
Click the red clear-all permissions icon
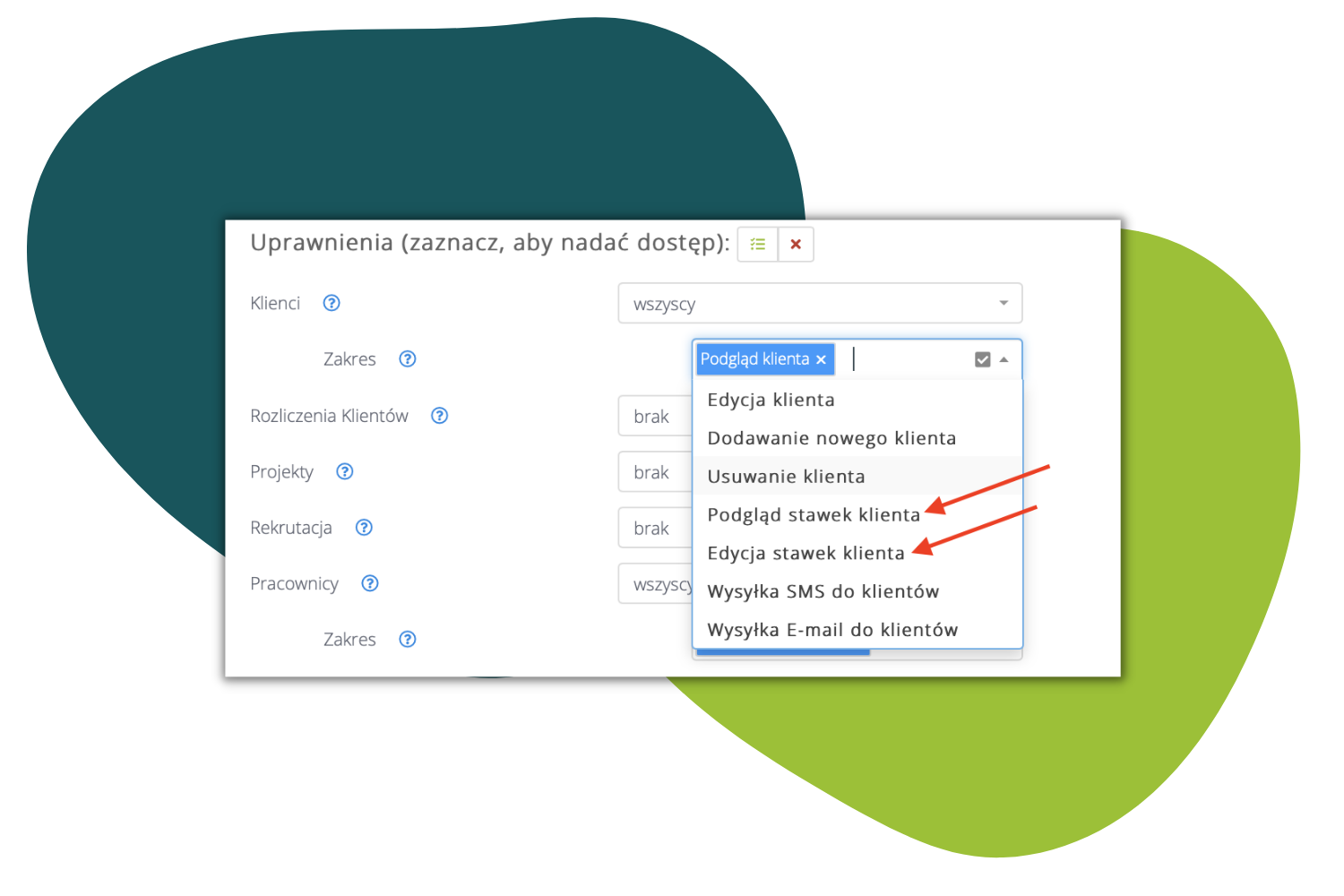click(x=796, y=245)
